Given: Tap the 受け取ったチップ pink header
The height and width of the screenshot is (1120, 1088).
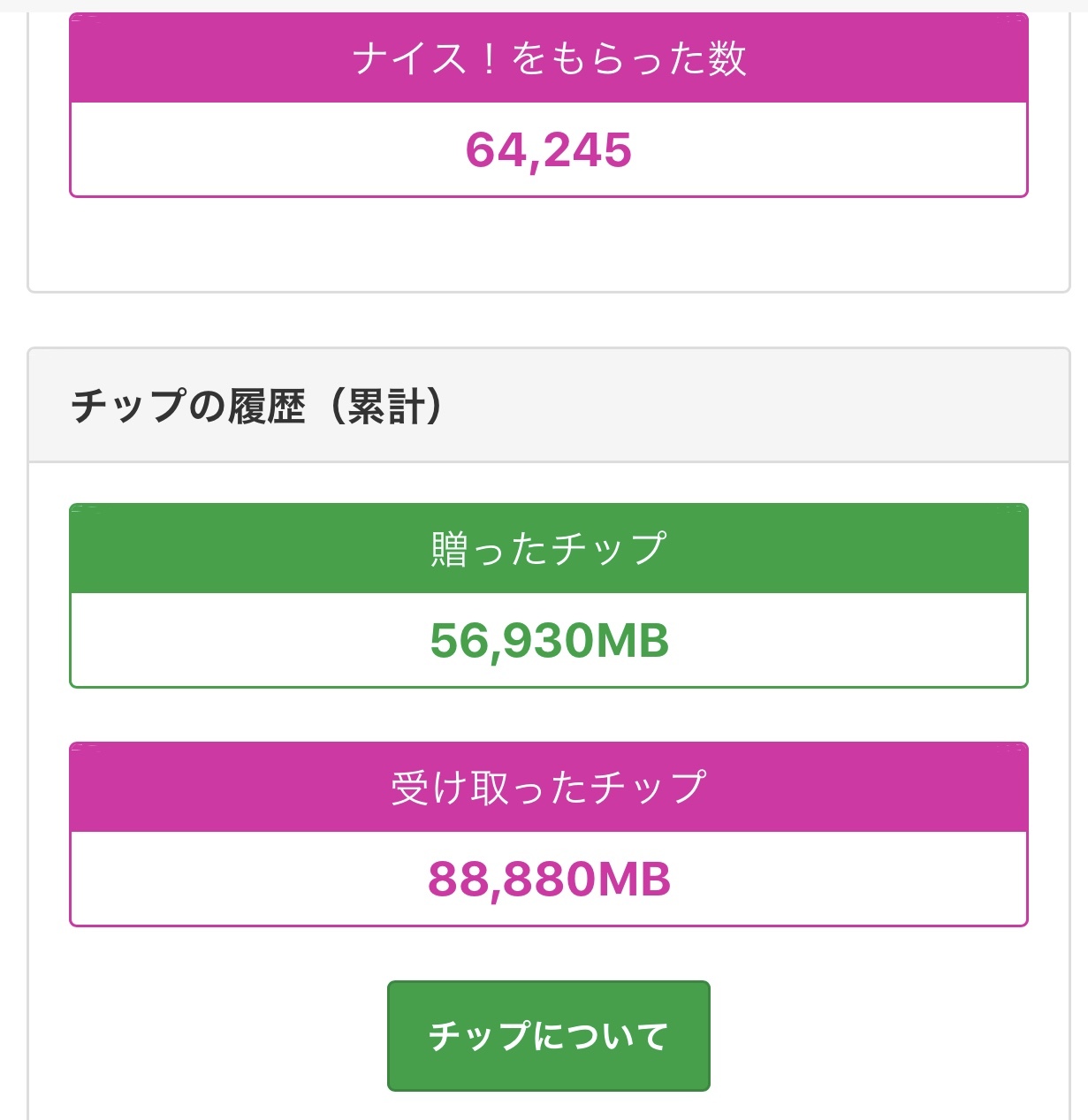Looking at the screenshot, I should [548, 788].
